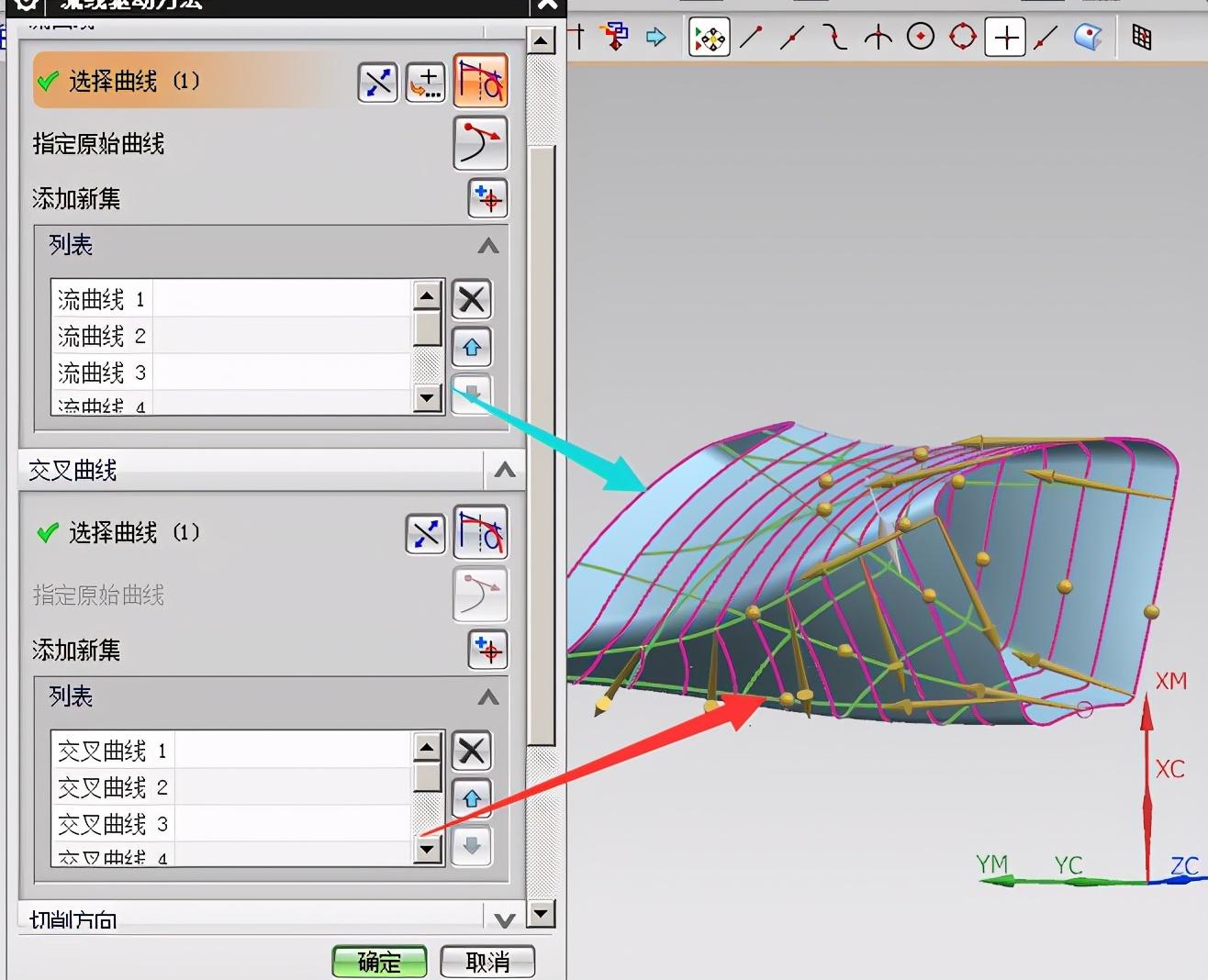Add new set in flow curves section

pyautogui.click(x=487, y=198)
